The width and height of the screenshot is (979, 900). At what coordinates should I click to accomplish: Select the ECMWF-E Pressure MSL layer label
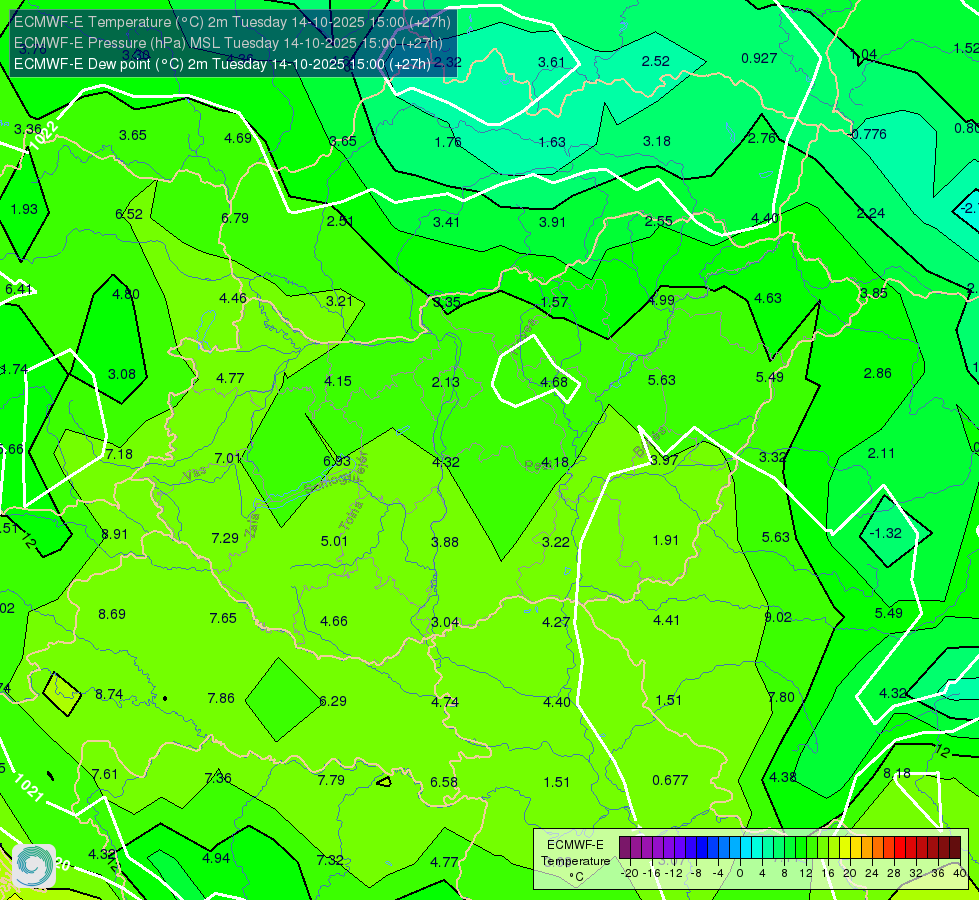click(229, 43)
